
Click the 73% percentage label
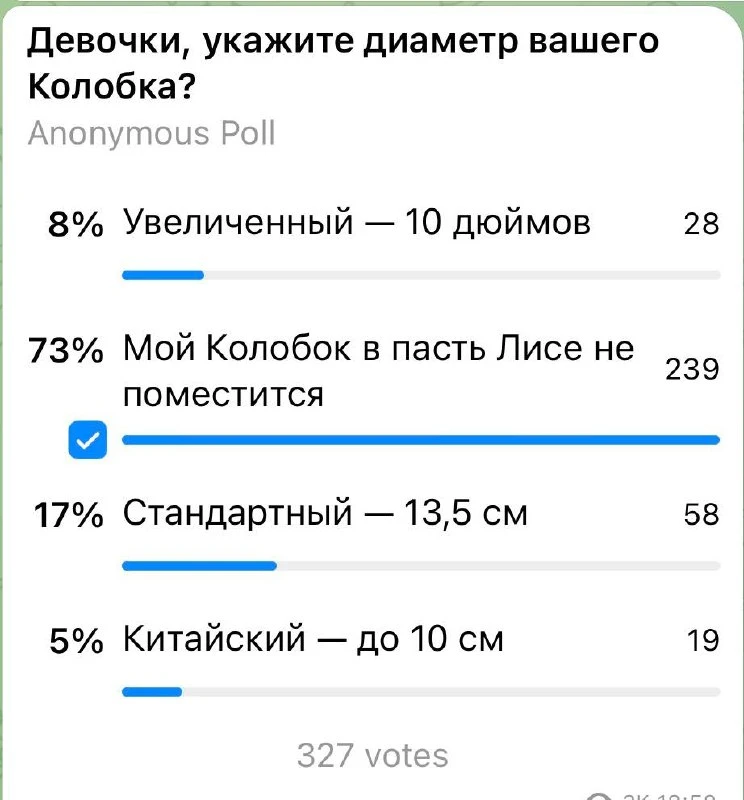pos(66,351)
